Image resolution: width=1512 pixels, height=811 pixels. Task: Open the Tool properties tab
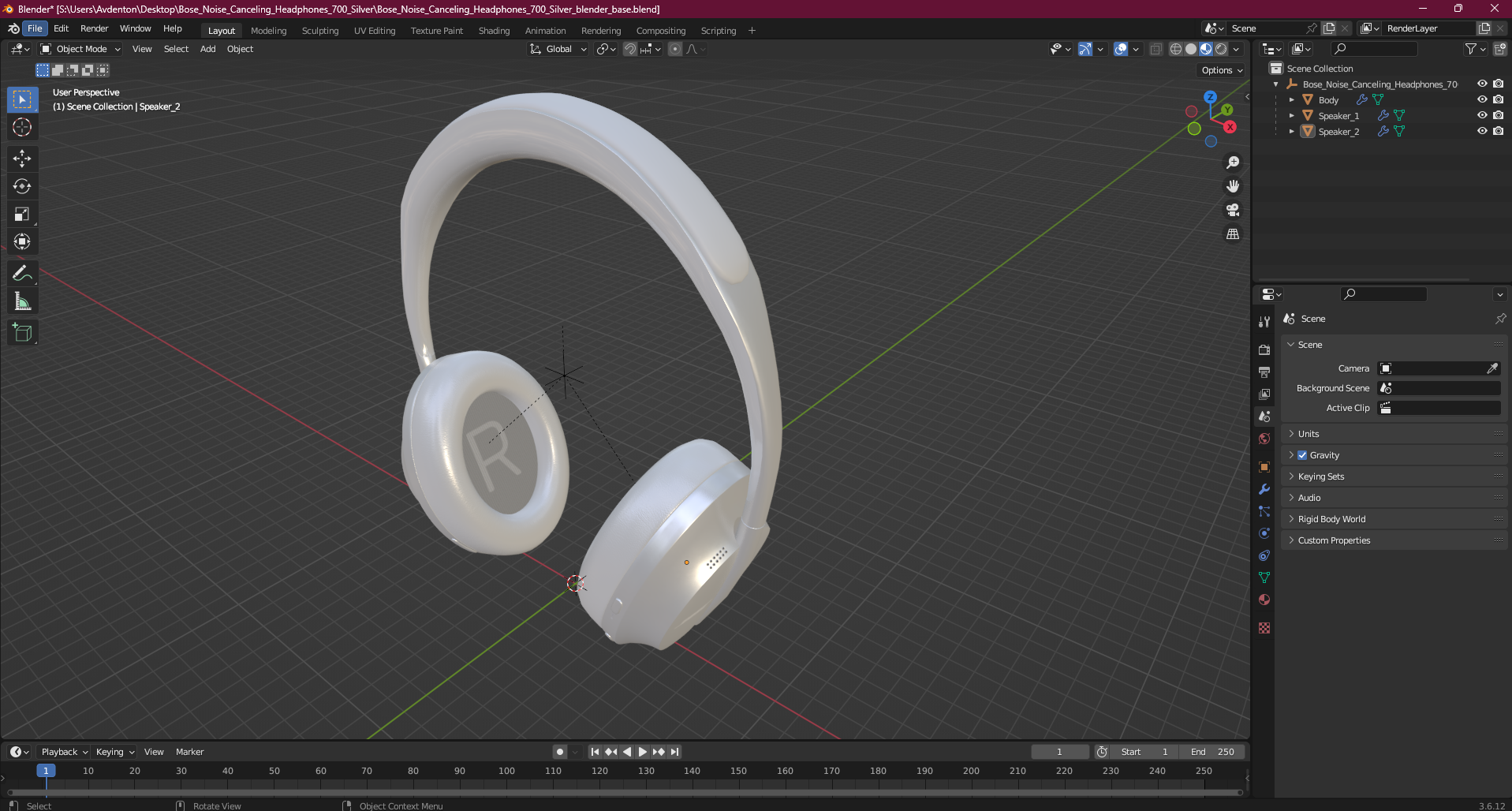pyautogui.click(x=1264, y=322)
